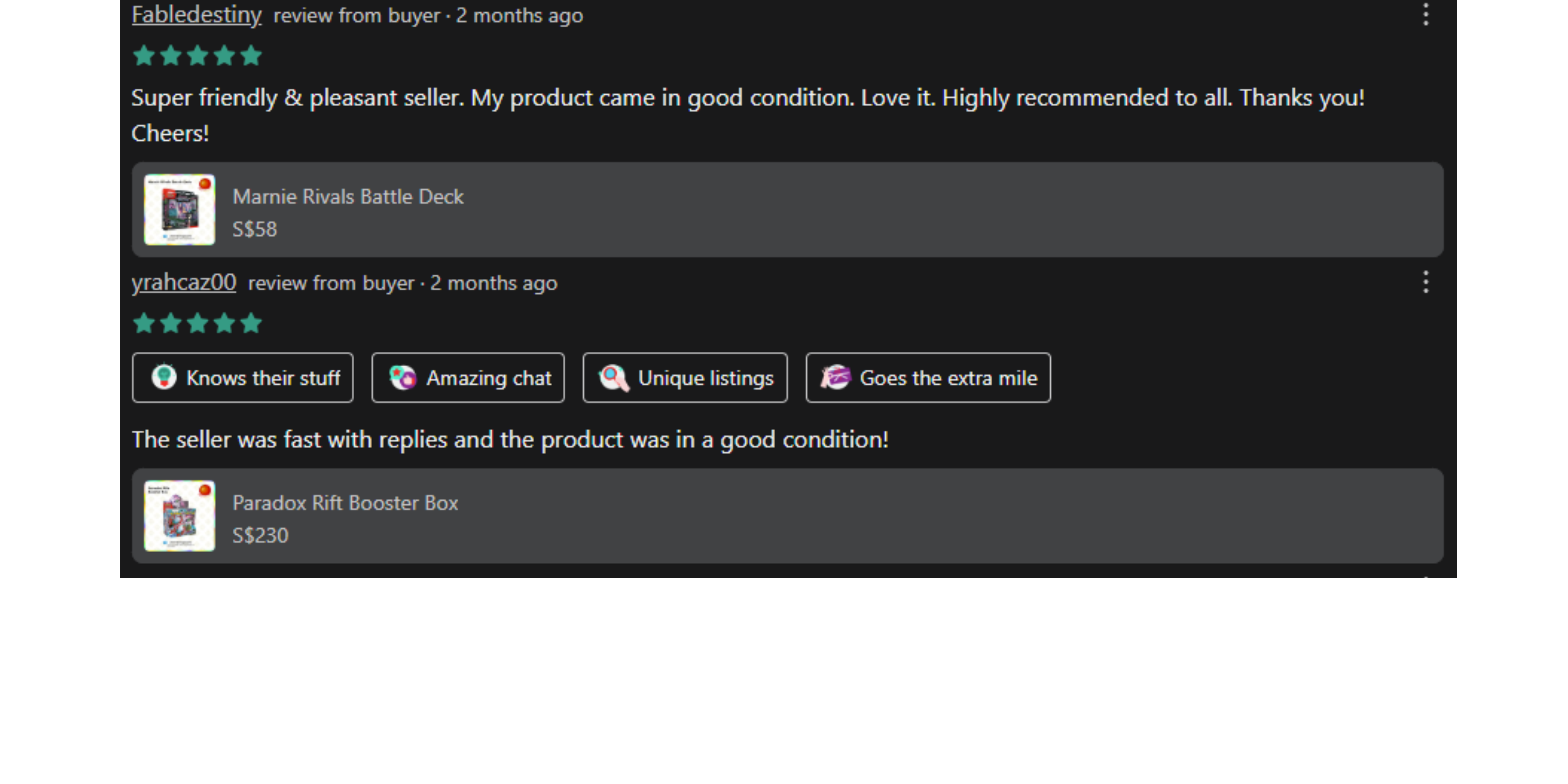The width and height of the screenshot is (1568, 784).
Task: Click icon in Goes the extra mile badge
Action: click(835, 377)
